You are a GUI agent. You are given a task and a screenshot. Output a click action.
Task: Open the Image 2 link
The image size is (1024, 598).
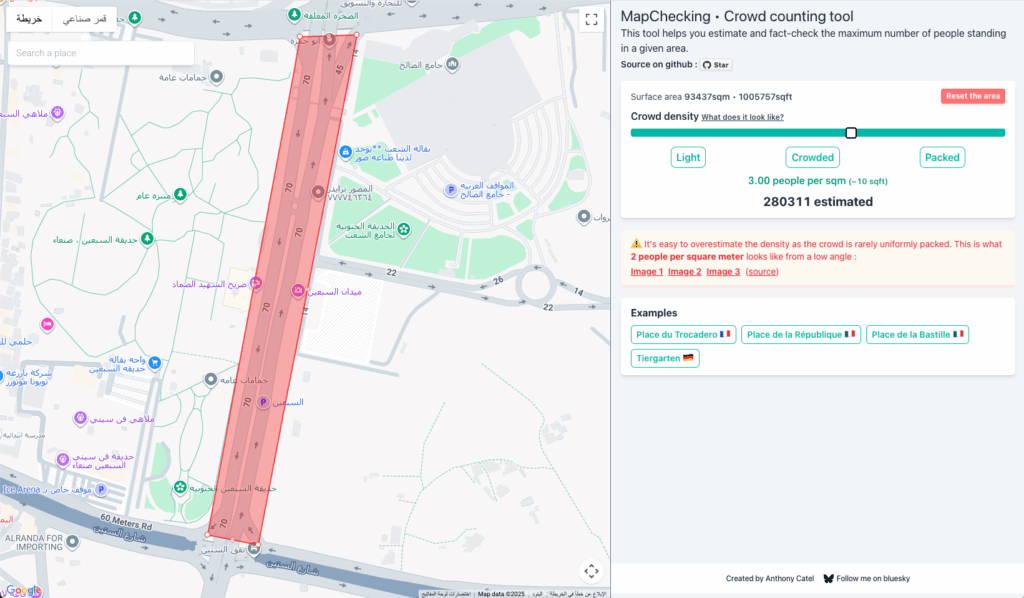(x=684, y=272)
